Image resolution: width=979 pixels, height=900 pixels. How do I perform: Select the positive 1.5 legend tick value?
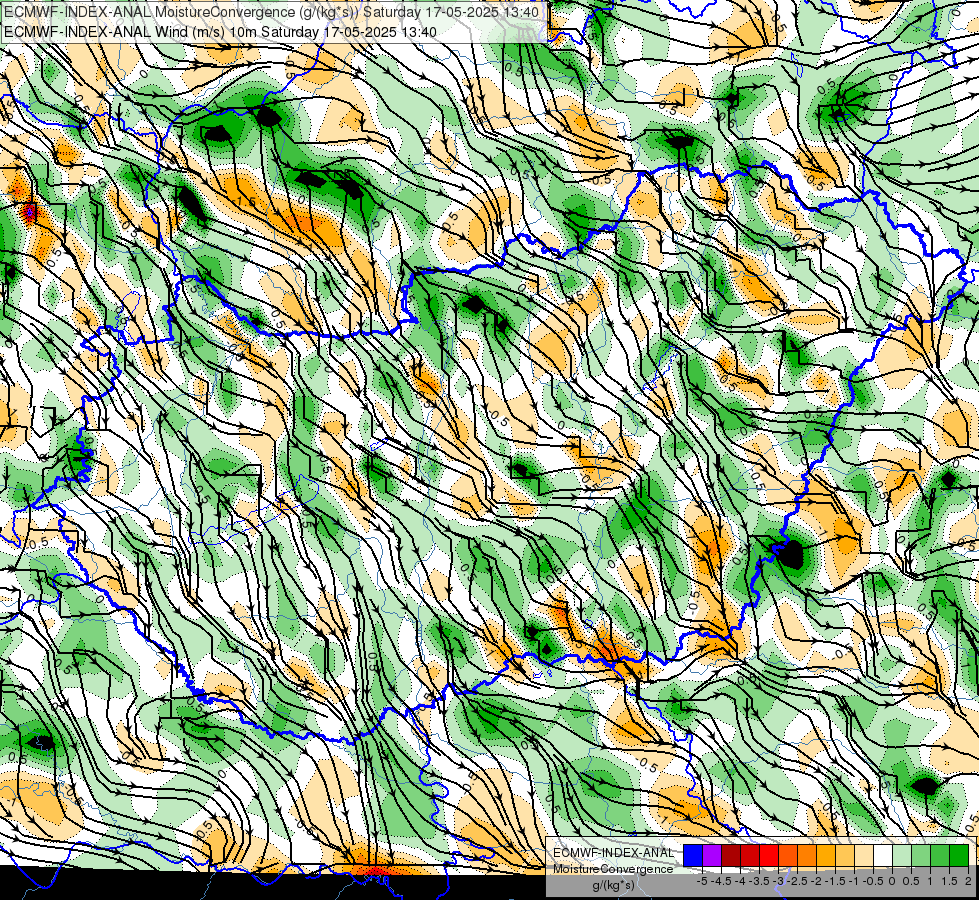950,881
